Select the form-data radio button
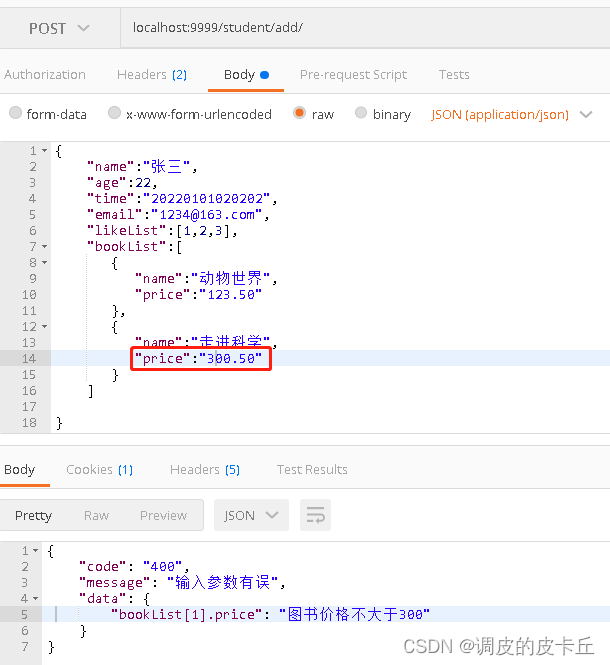Screen dimensions: 610x665 pyautogui.click(x=15, y=113)
